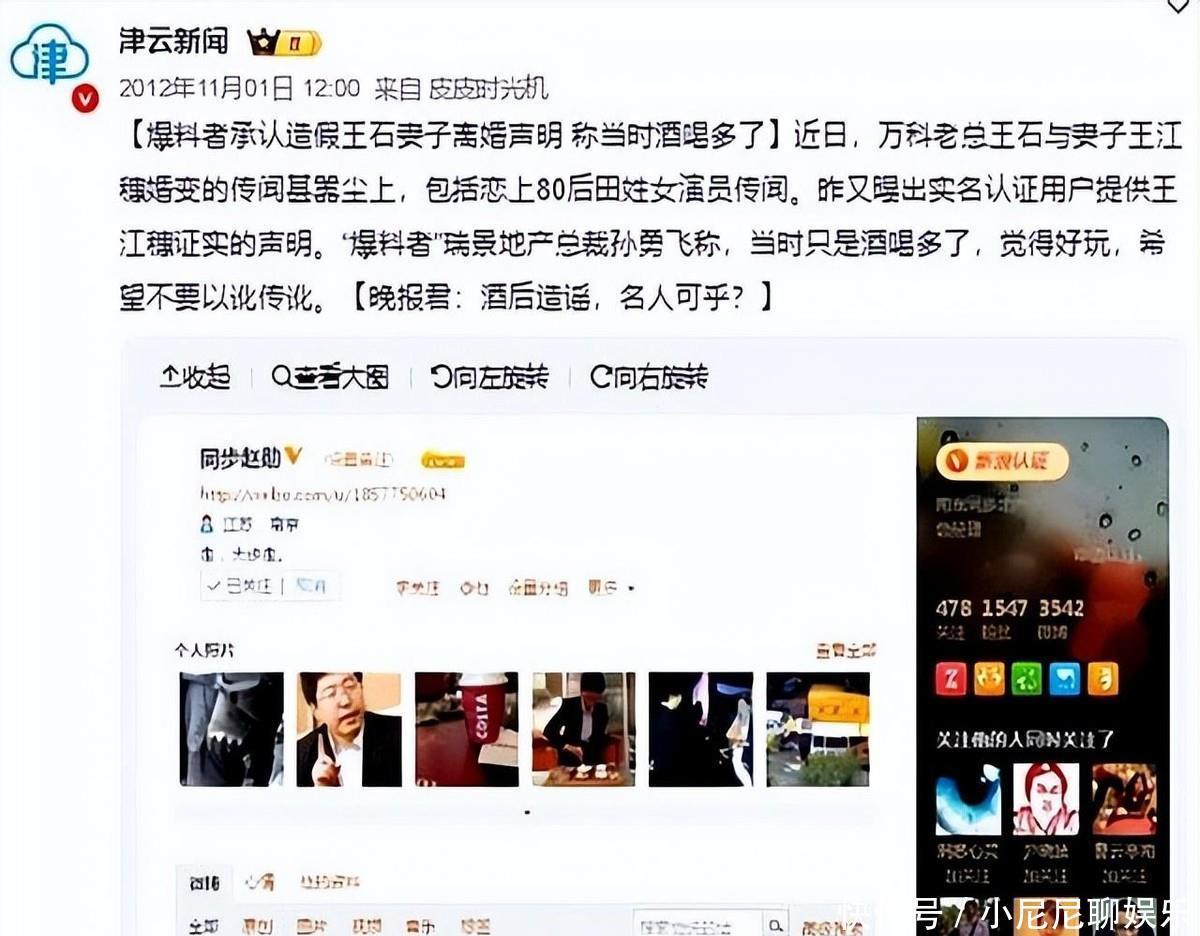Image resolution: width=1200 pixels, height=936 pixels.
Task: Toggle the 已关注 follow button
Action: [241, 586]
